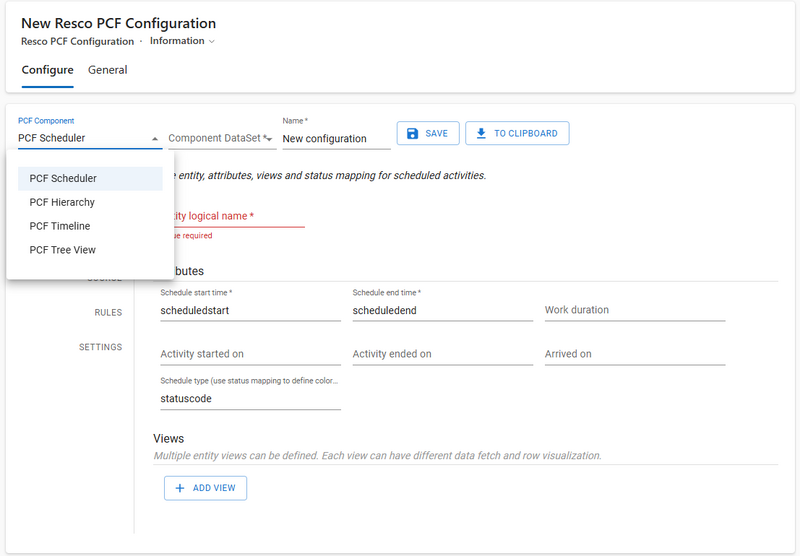Edit the Schedule end time field

pos(443,311)
